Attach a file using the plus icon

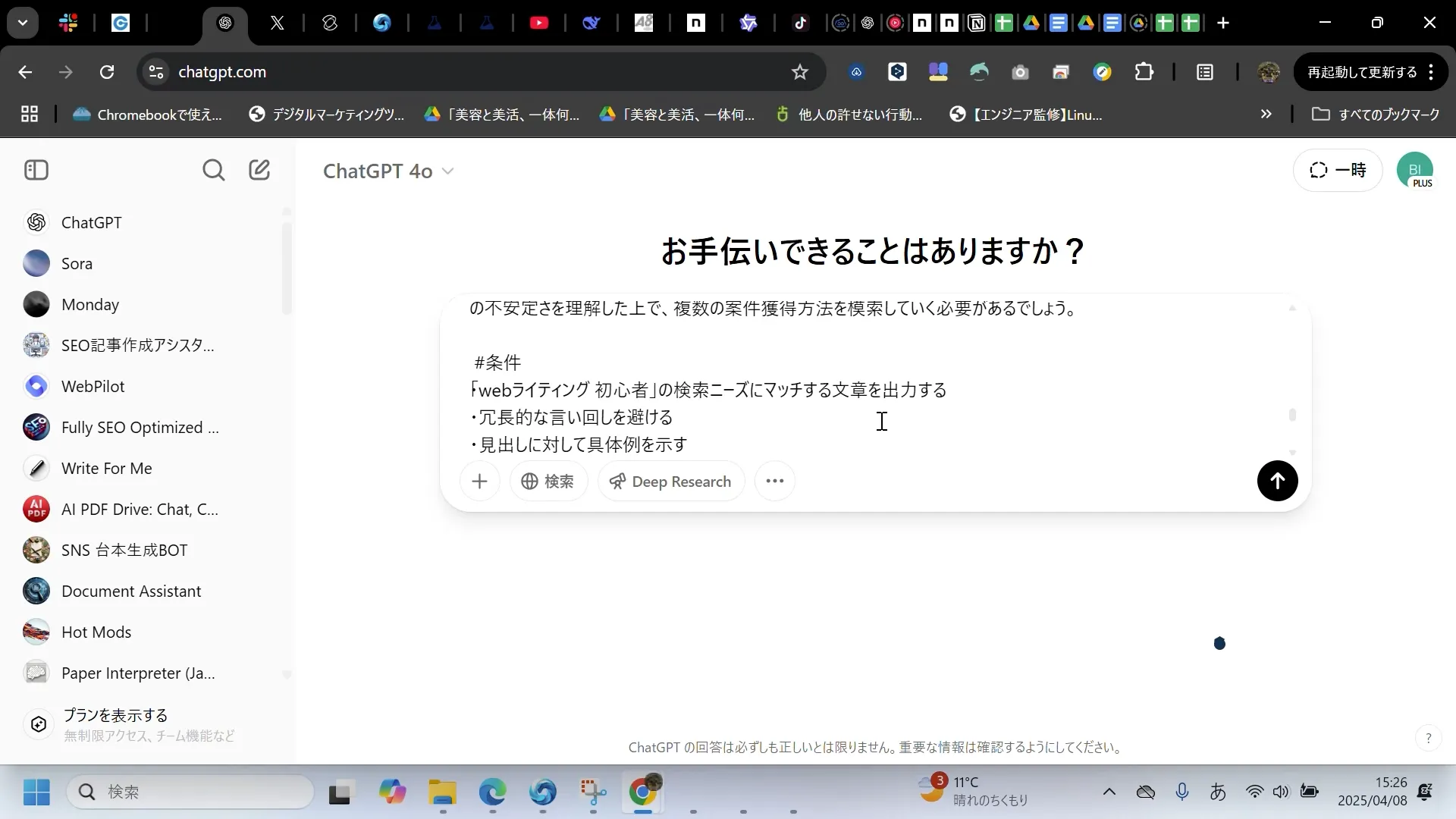click(x=480, y=481)
